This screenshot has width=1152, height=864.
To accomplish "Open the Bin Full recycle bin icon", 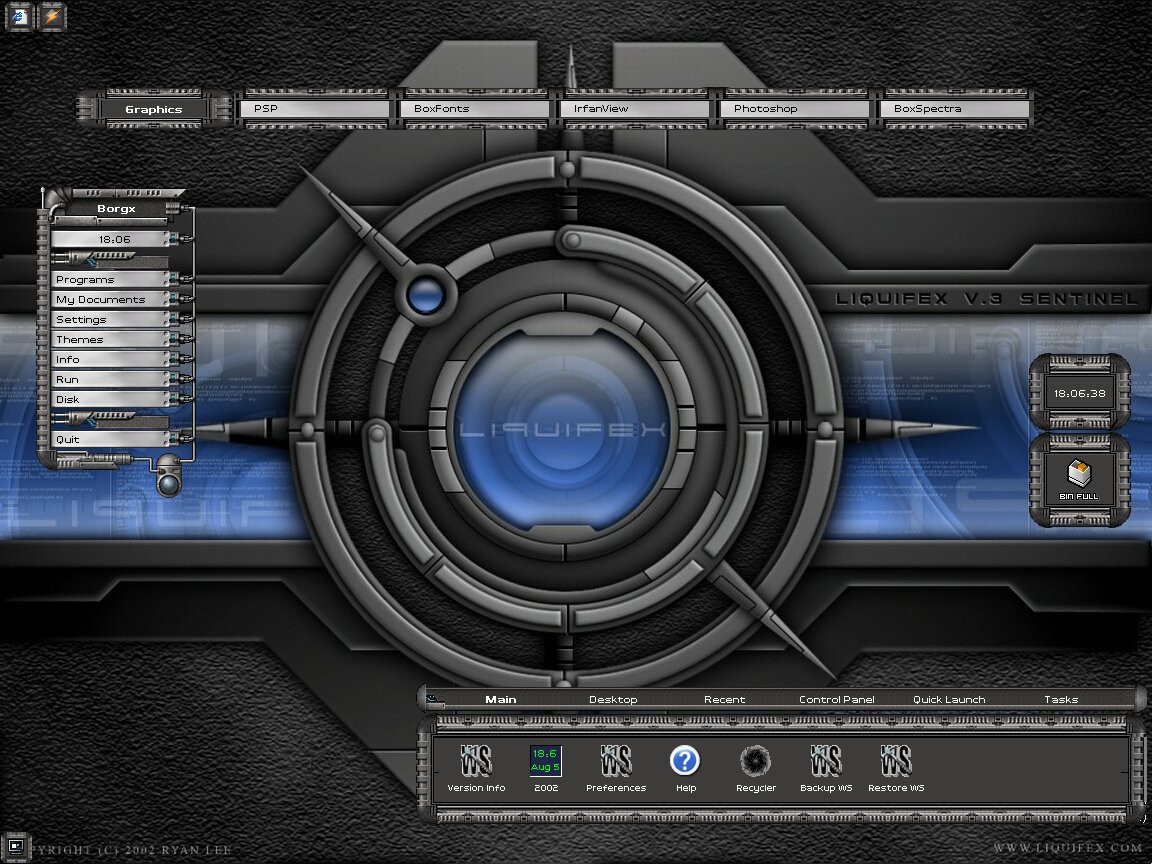I will [x=1079, y=479].
